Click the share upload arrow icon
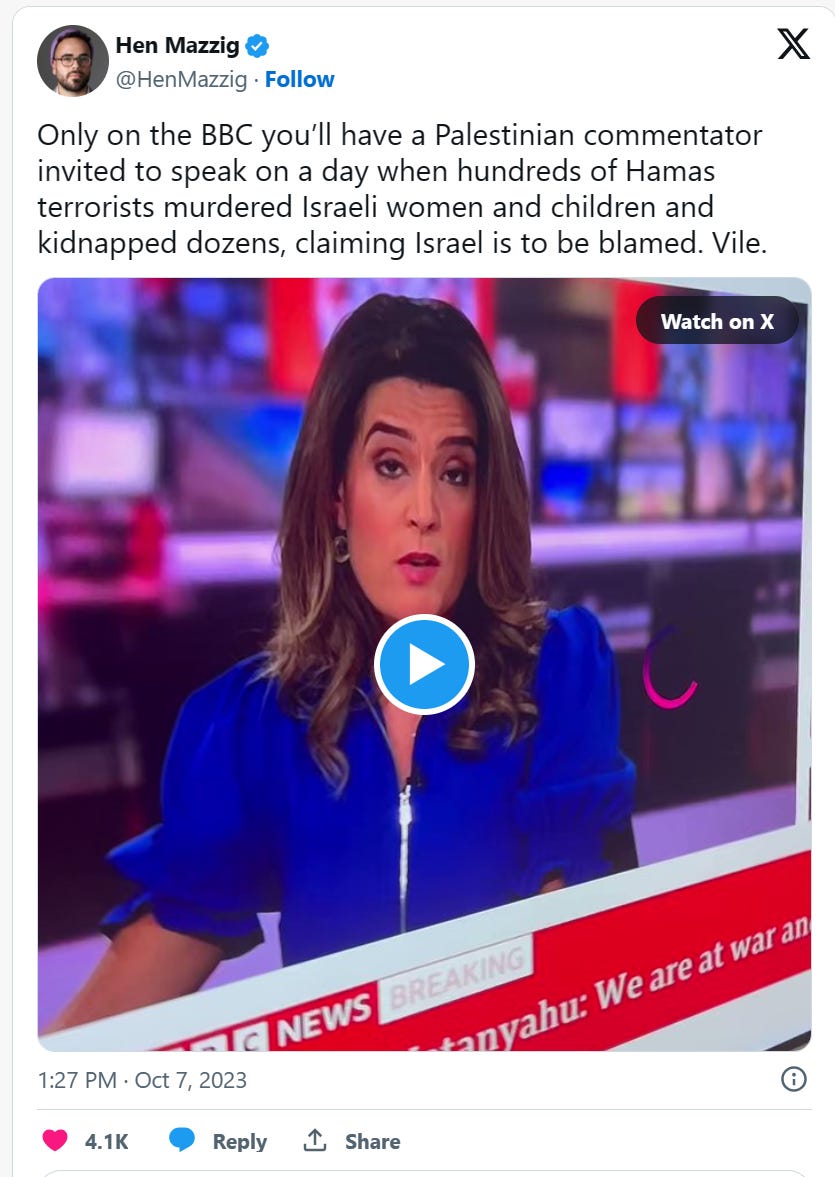This screenshot has width=835, height=1177. pos(315,1139)
